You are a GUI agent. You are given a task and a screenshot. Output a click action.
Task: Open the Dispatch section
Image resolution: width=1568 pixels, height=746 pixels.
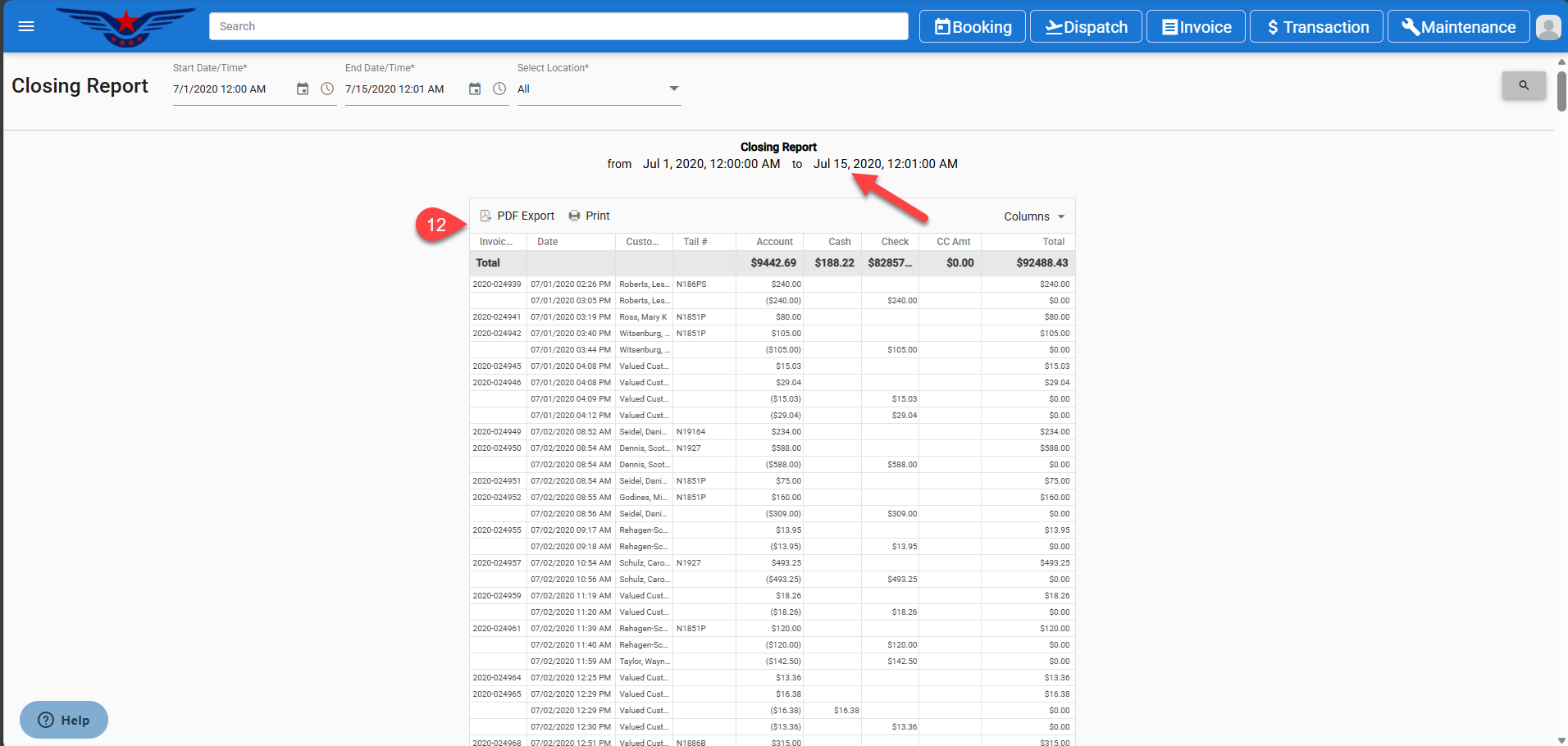[1085, 27]
